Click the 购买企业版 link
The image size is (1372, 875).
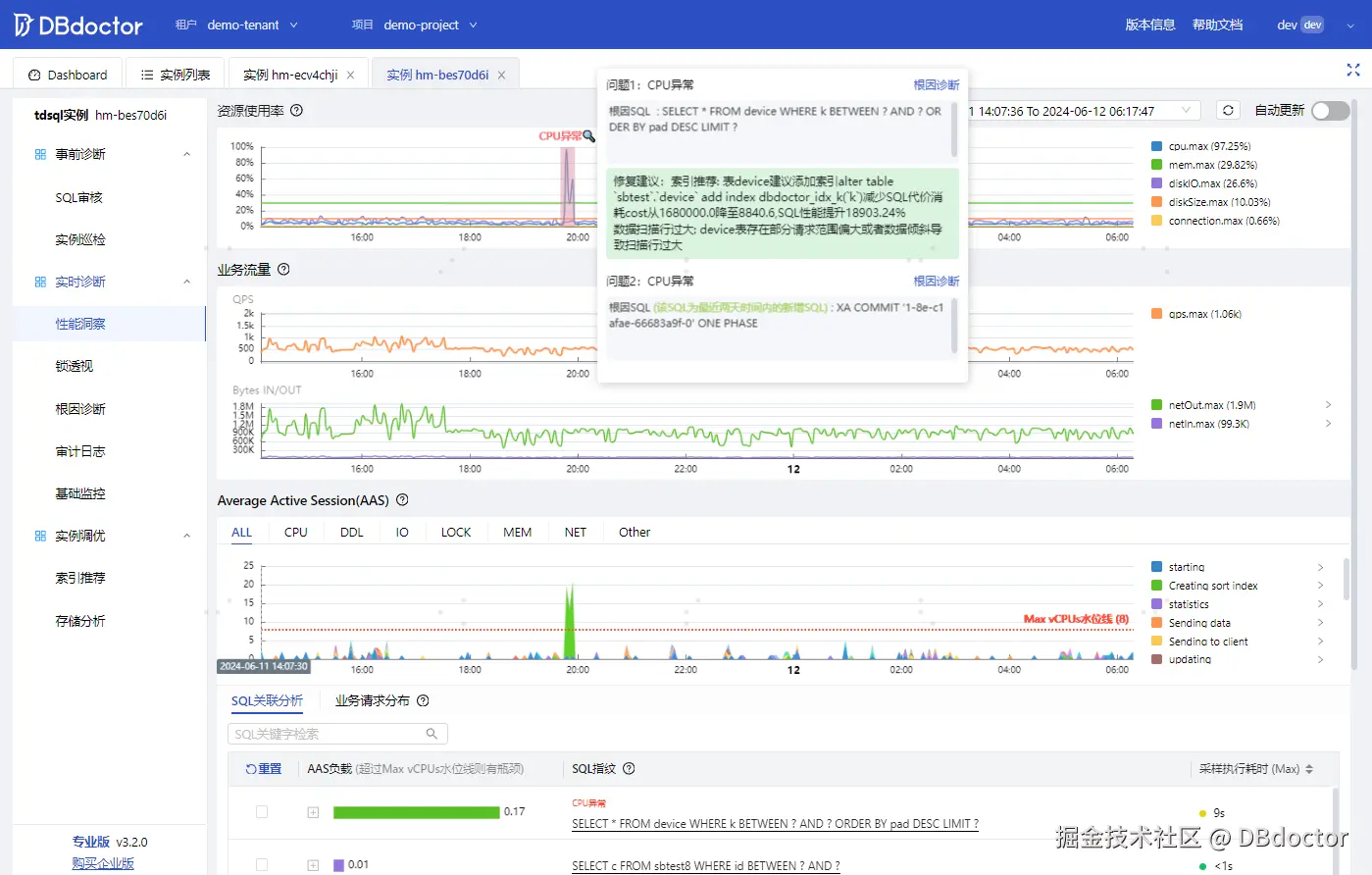103,863
